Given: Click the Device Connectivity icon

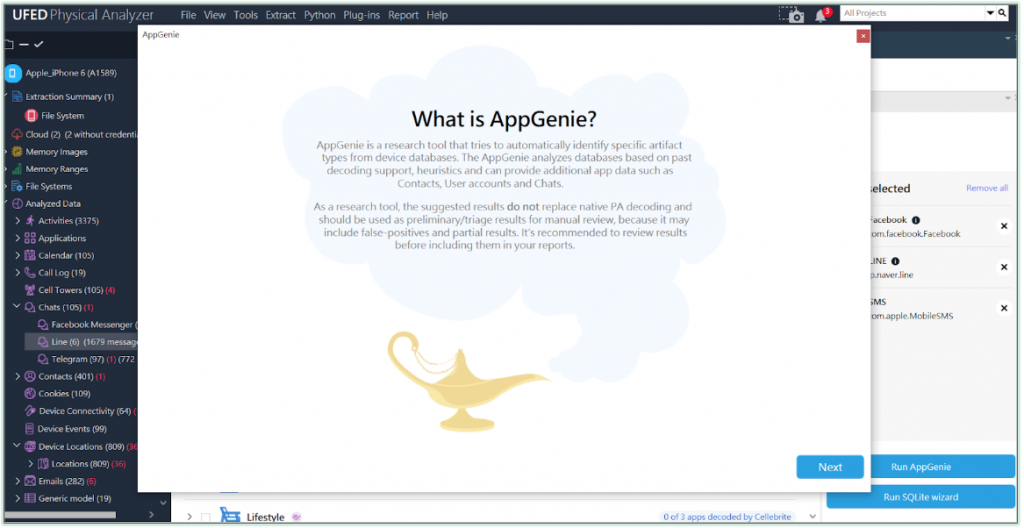Looking at the screenshot, I should point(30,411).
